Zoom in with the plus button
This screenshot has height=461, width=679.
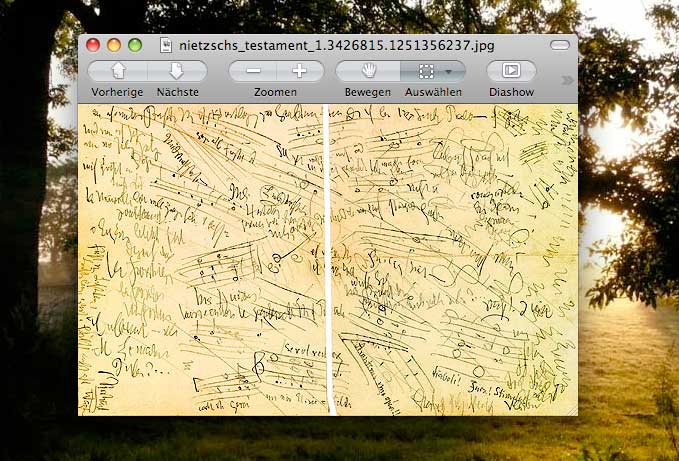pos(299,71)
